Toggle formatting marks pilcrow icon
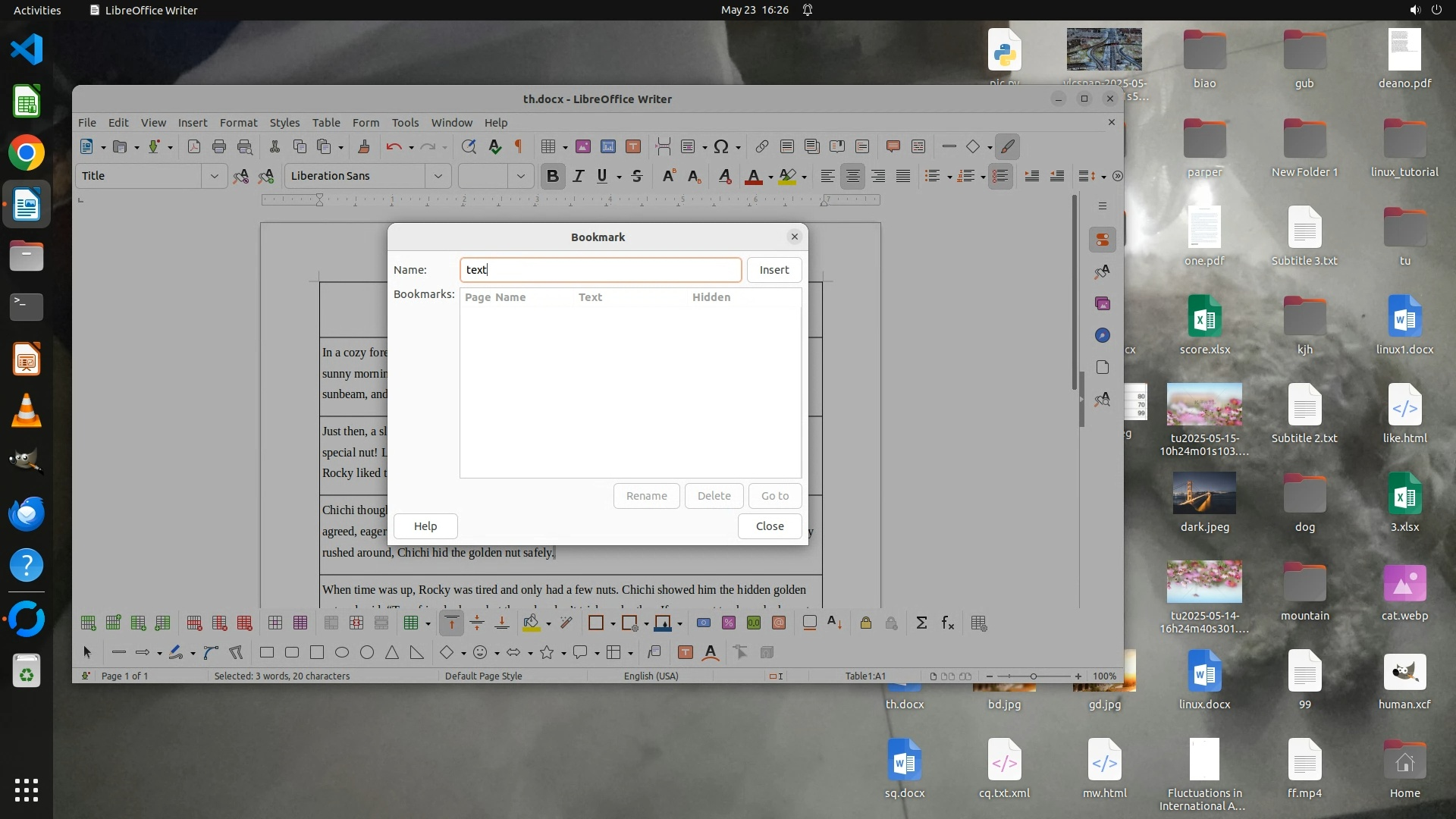This screenshot has height=819, width=1456. (x=519, y=147)
